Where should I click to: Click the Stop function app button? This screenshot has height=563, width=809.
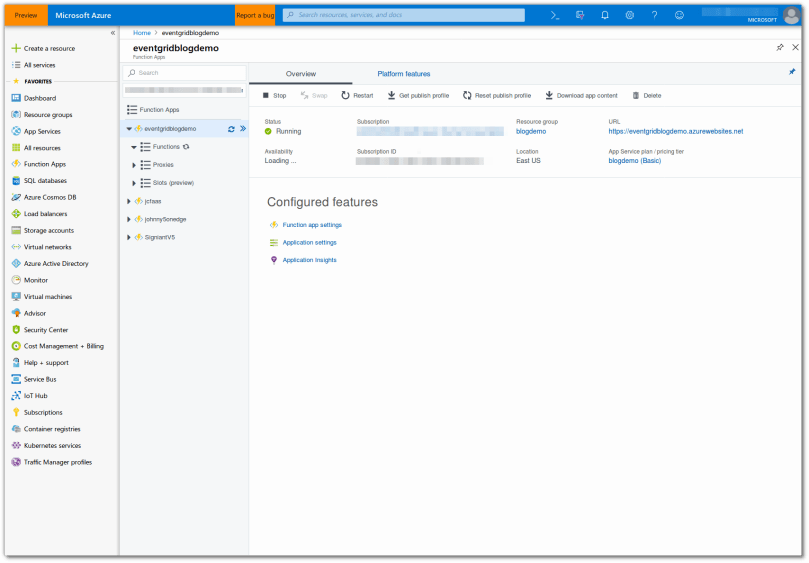(x=274, y=95)
